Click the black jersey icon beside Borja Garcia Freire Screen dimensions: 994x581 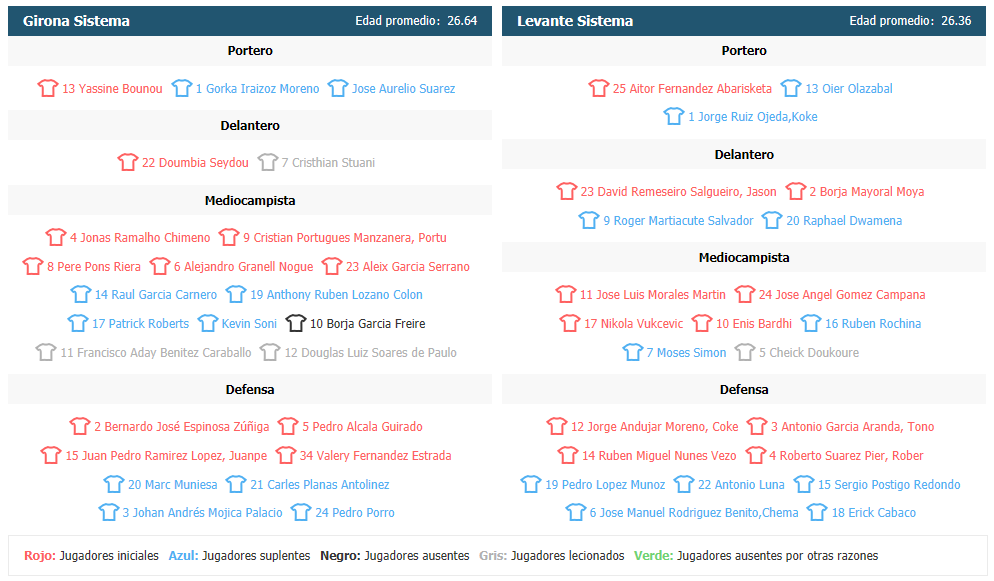295,323
